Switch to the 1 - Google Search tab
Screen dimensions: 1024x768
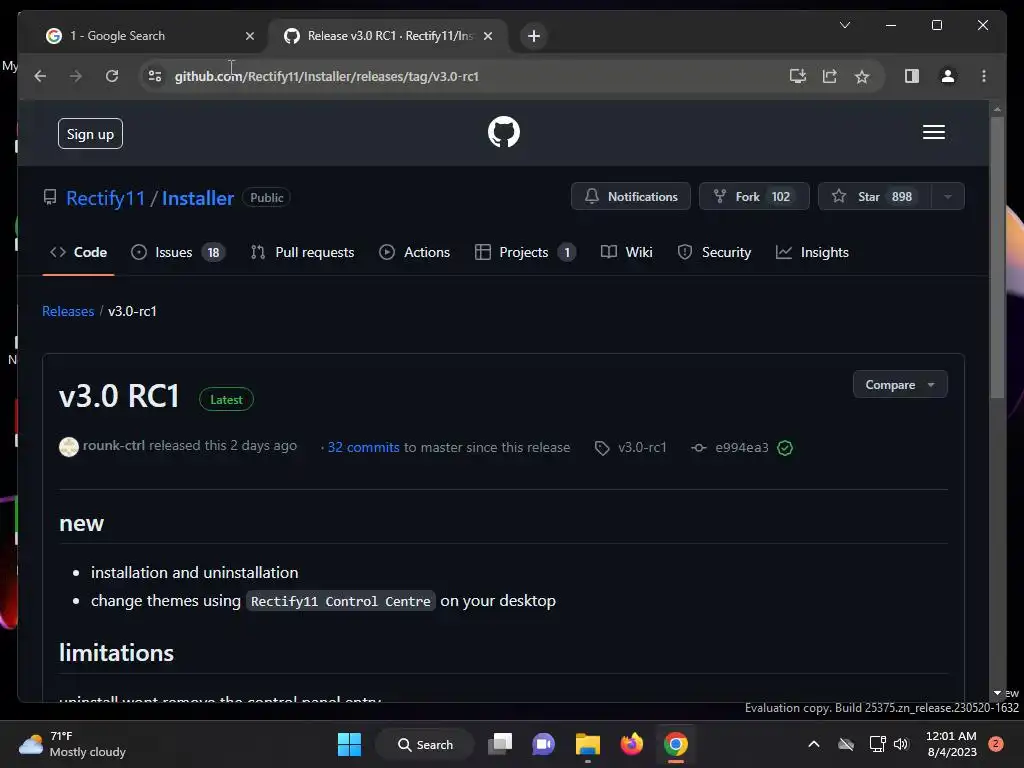pos(144,36)
